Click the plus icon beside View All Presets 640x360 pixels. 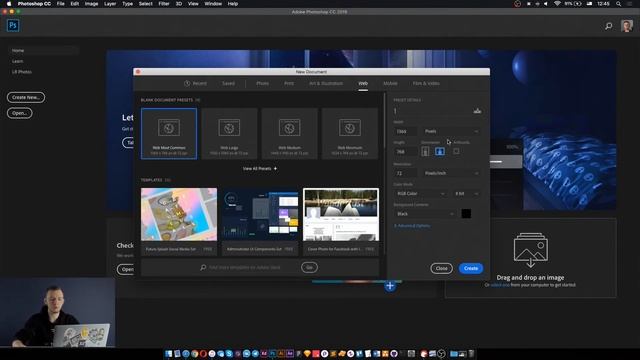click(276, 168)
